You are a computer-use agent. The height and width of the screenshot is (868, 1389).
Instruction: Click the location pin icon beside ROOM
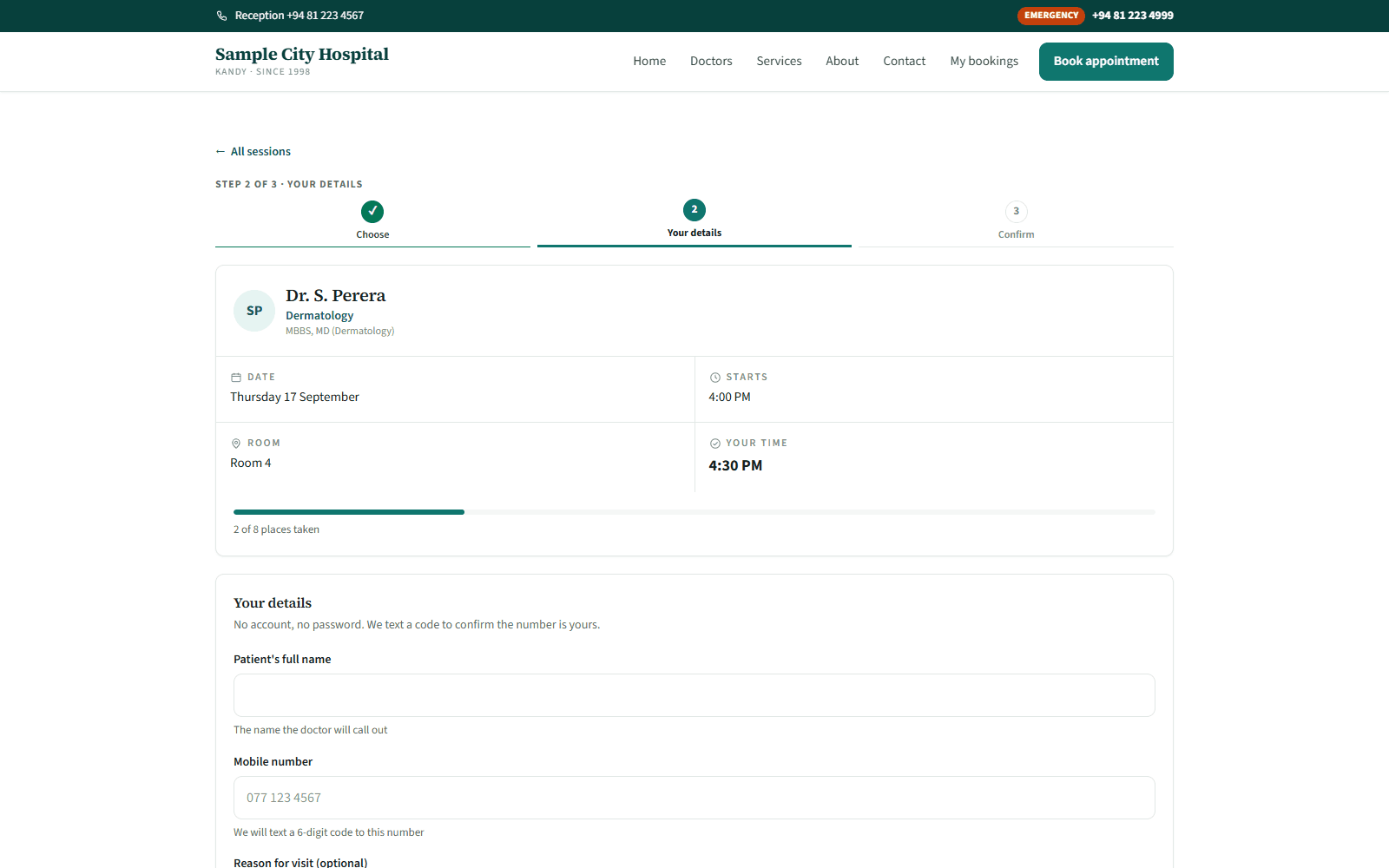coord(236,444)
